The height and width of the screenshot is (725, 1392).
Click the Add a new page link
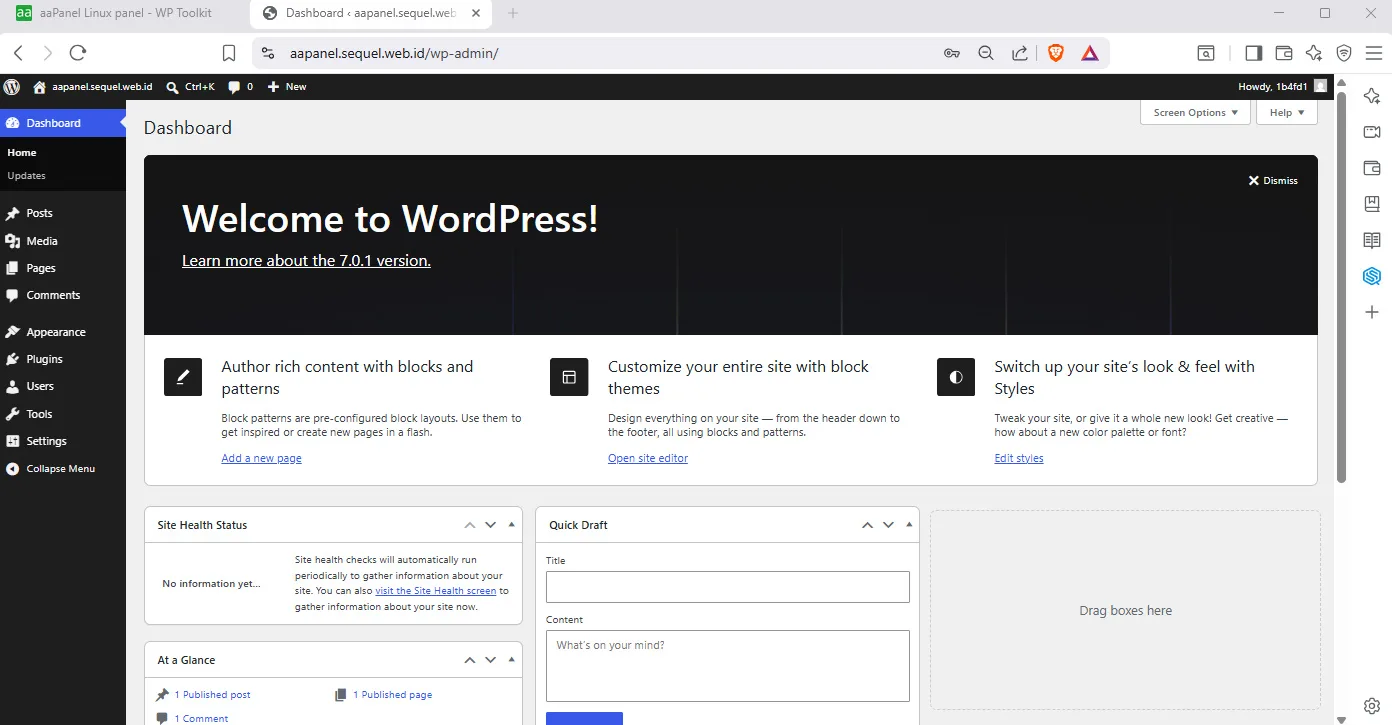(x=261, y=458)
